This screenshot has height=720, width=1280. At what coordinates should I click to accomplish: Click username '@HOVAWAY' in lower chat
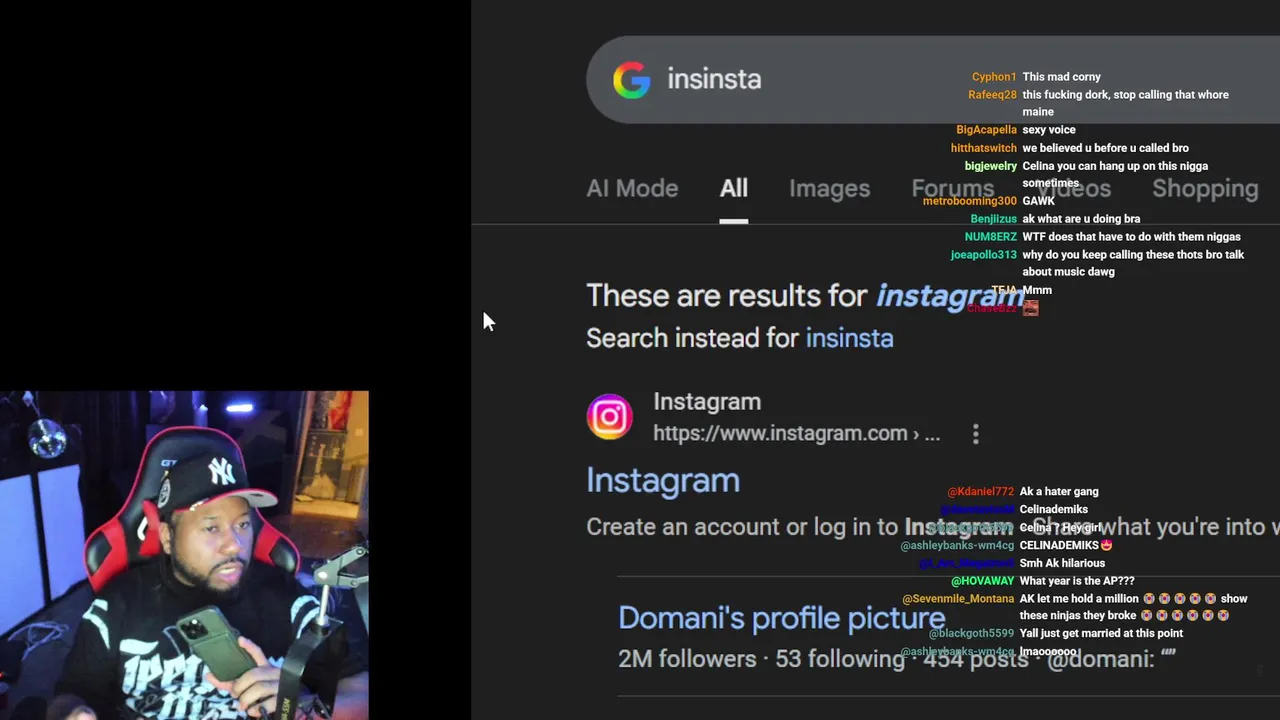pos(982,581)
